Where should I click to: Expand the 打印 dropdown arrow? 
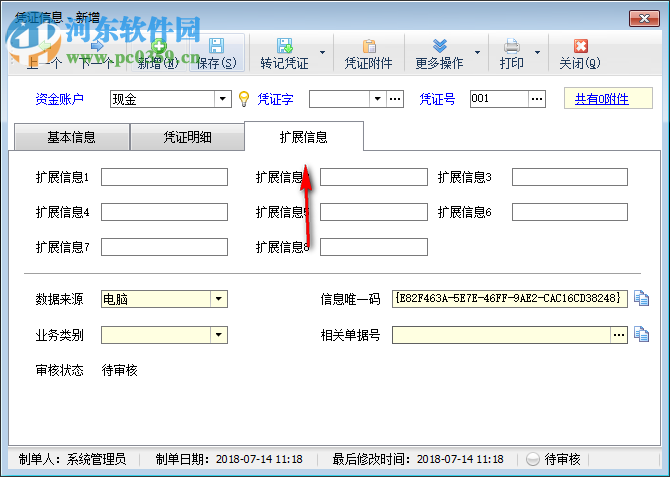click(537, 53)
